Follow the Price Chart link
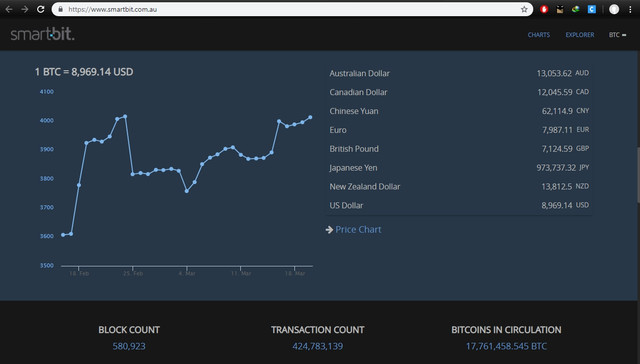Screen dimensions: 640x364 click(x=358, y=230)
